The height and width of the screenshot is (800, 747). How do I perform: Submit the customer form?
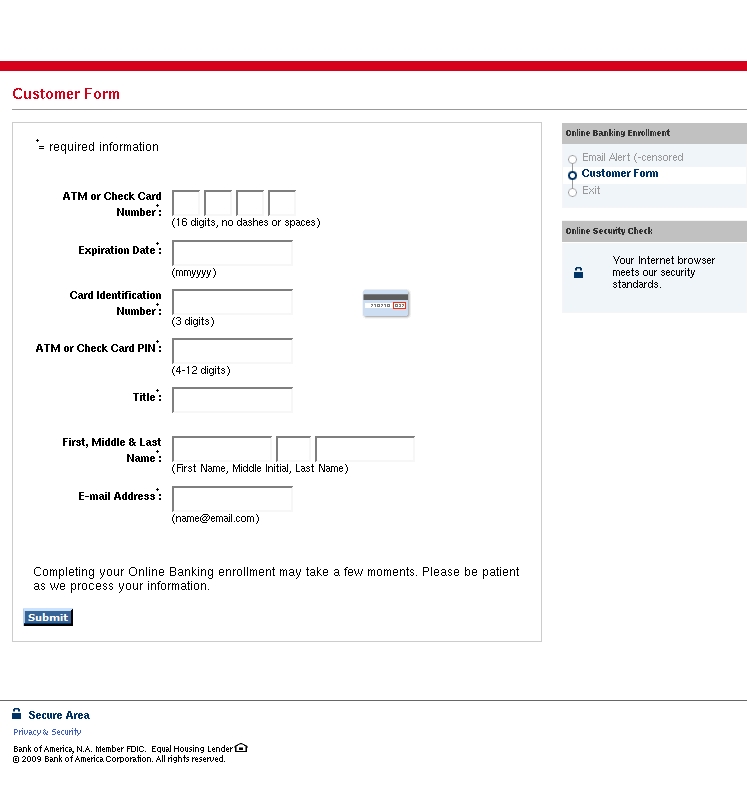[48, 617]
